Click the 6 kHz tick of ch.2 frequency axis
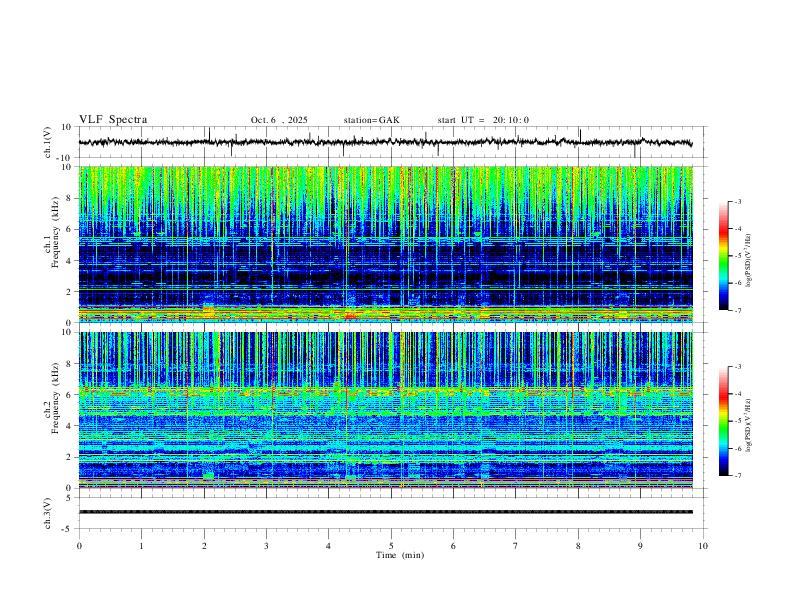This screenshot has height=612, width=792. 70,395
